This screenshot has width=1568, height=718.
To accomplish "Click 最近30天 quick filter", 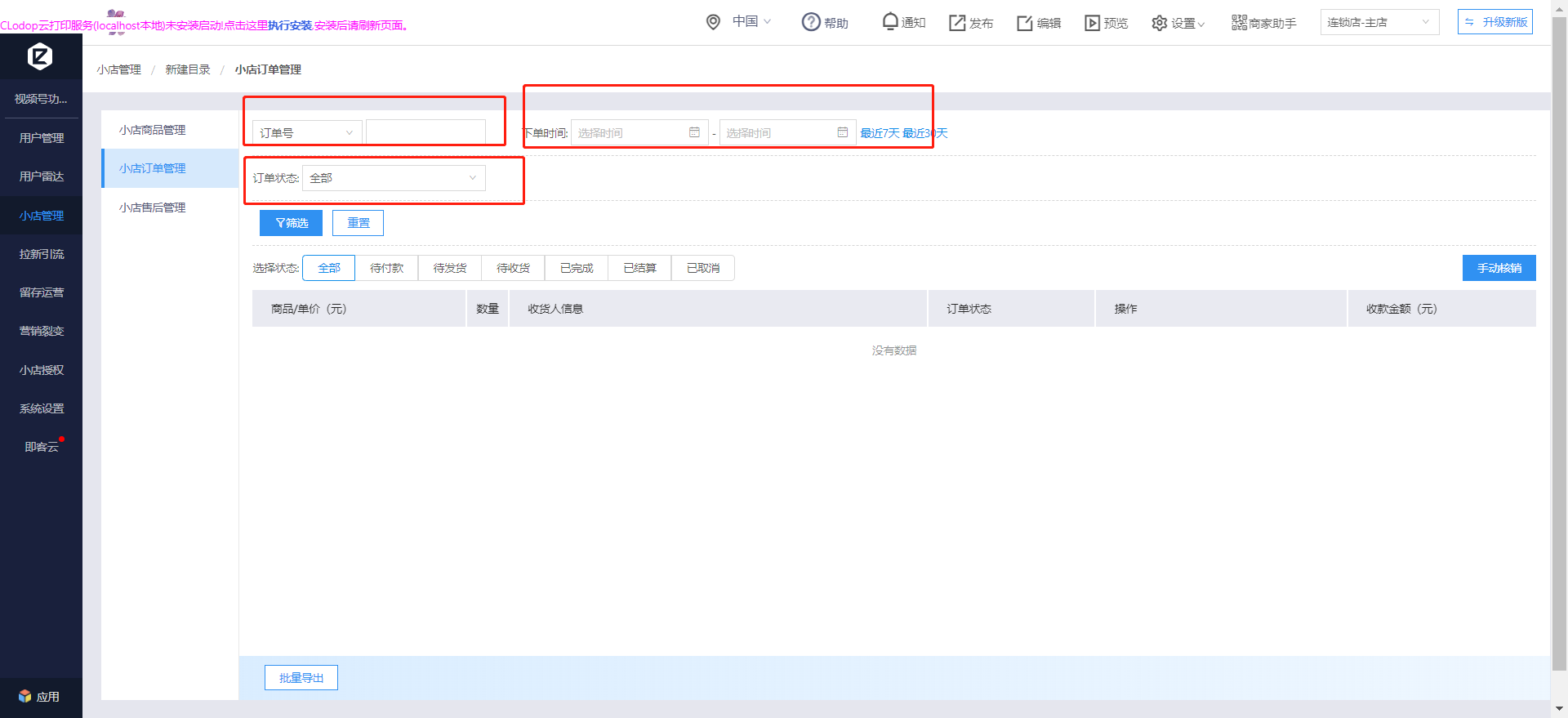I will 924,133.
